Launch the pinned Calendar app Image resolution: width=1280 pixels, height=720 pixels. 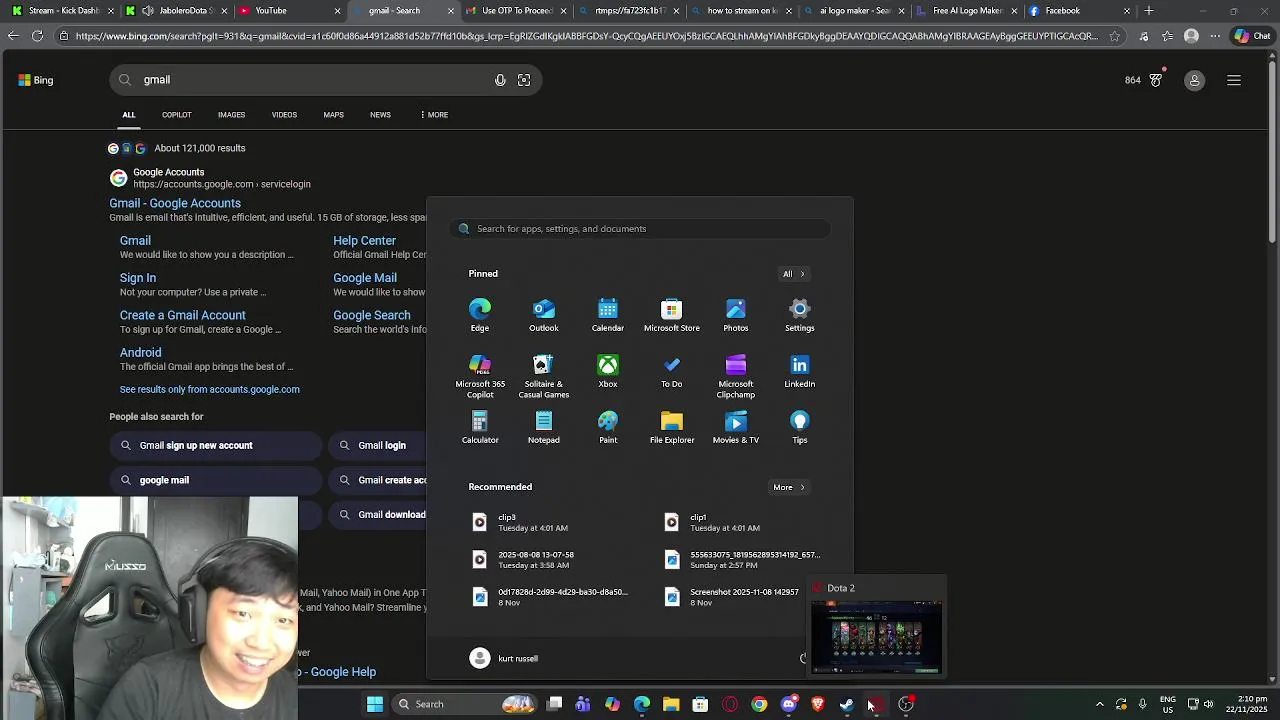(608, 315)
